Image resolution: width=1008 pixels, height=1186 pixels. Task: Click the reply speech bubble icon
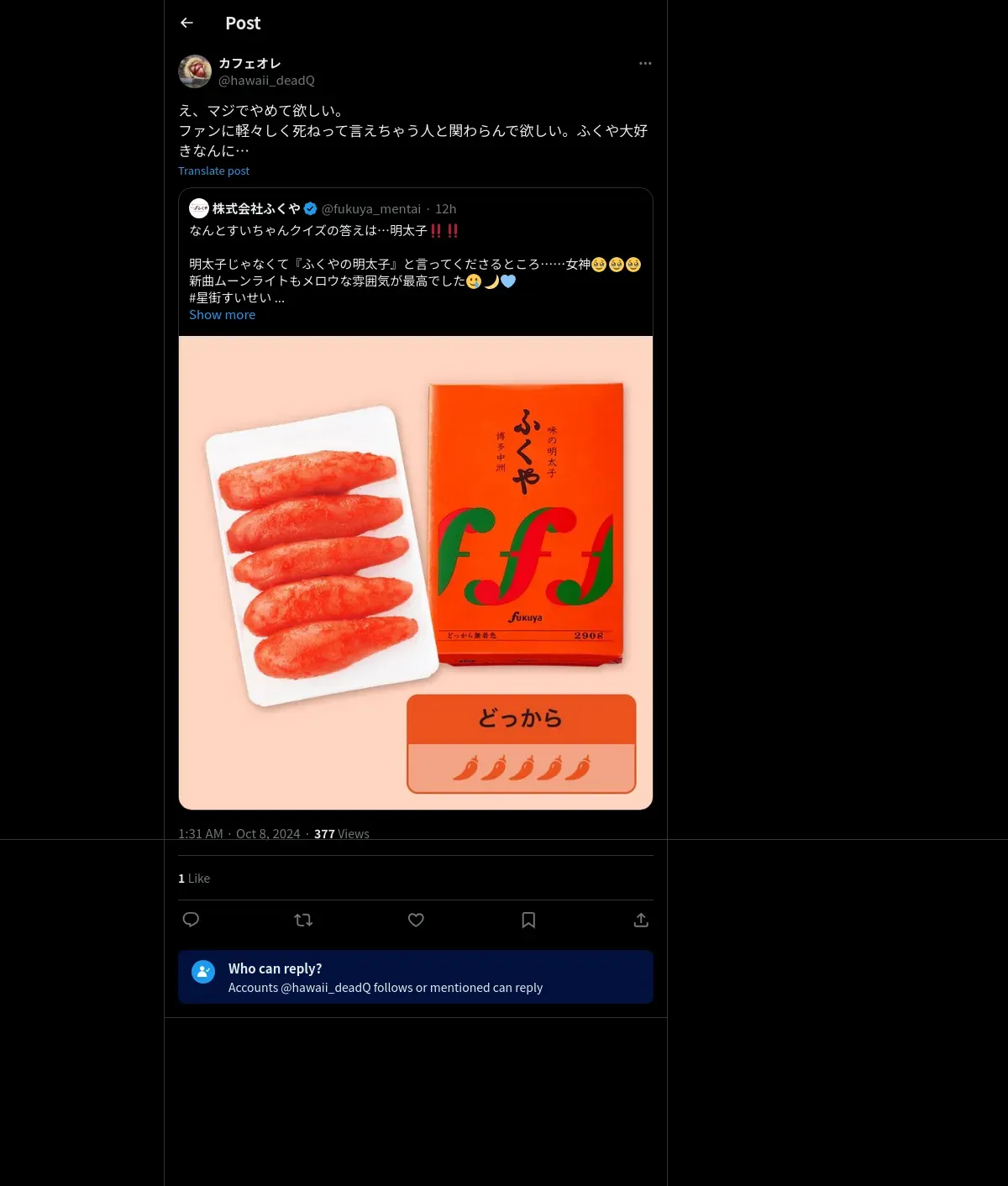[191, 920]
